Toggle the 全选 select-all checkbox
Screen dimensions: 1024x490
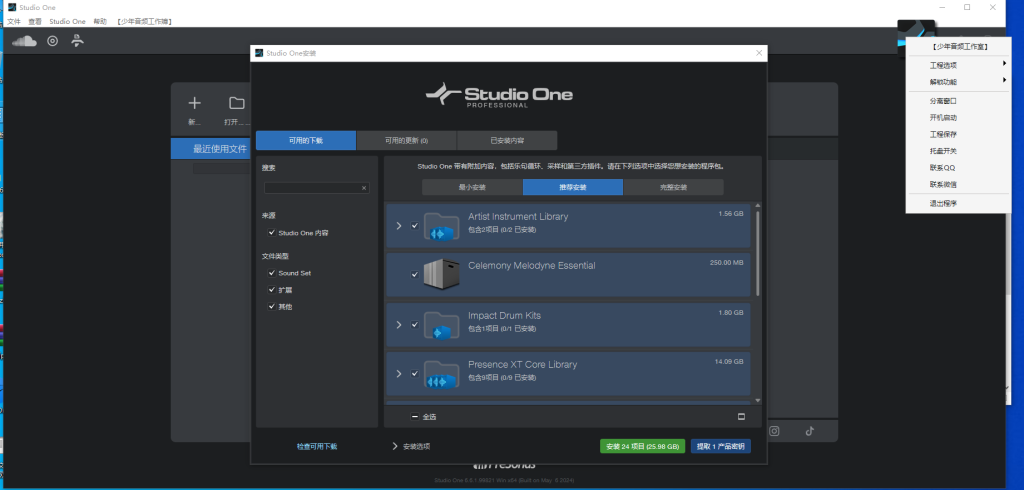(415, 416)
